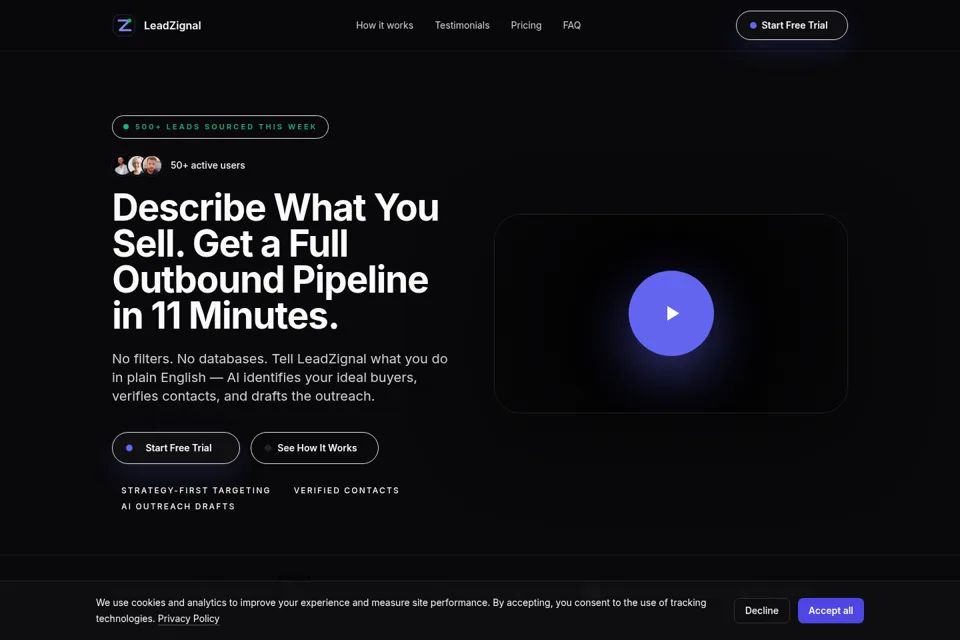960x640 pixels.
Task: Go to the Testimonials section link
Action: [x=462, y=25]
